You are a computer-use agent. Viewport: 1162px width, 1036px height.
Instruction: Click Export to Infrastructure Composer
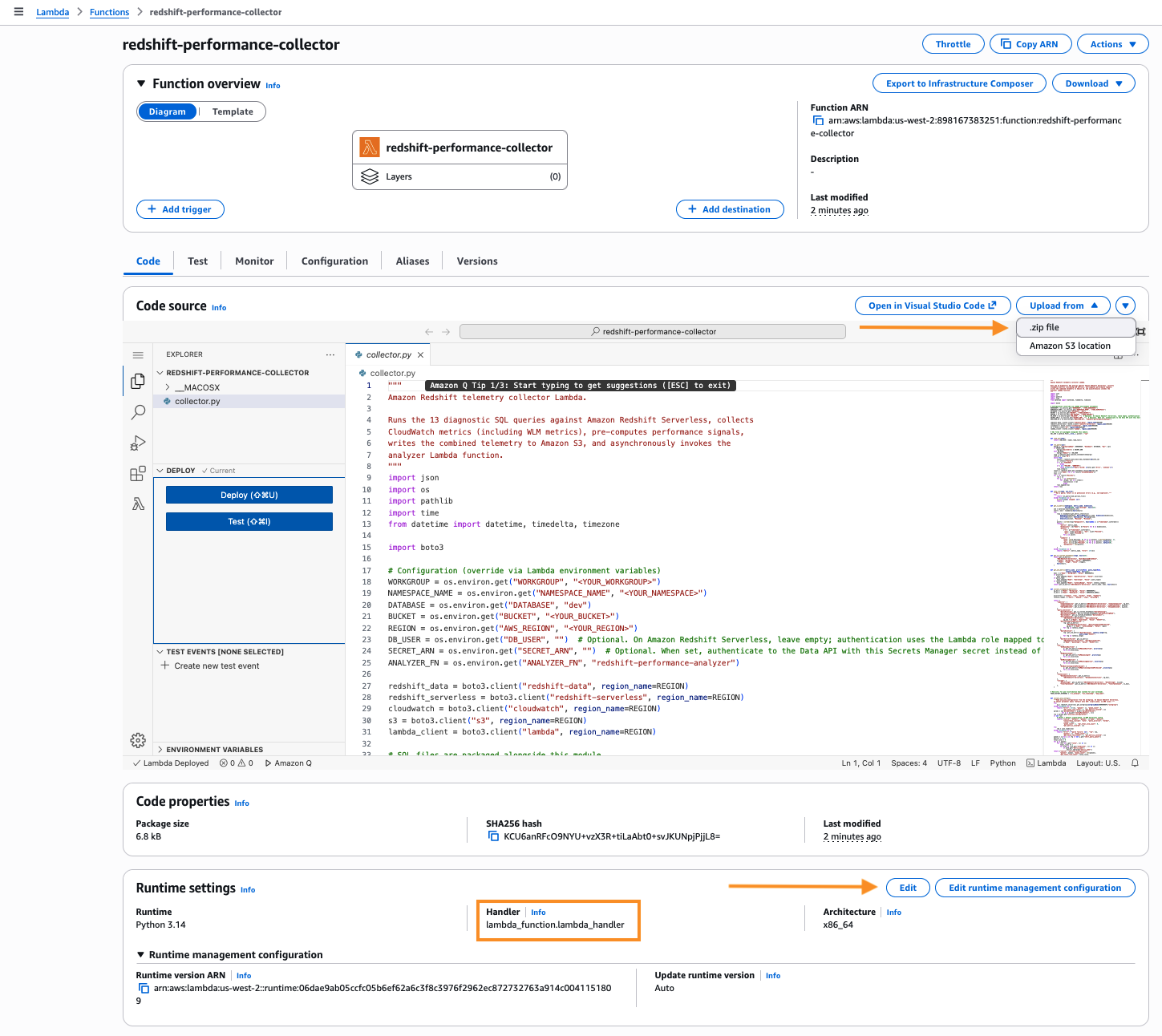click(x=959, y=83)
